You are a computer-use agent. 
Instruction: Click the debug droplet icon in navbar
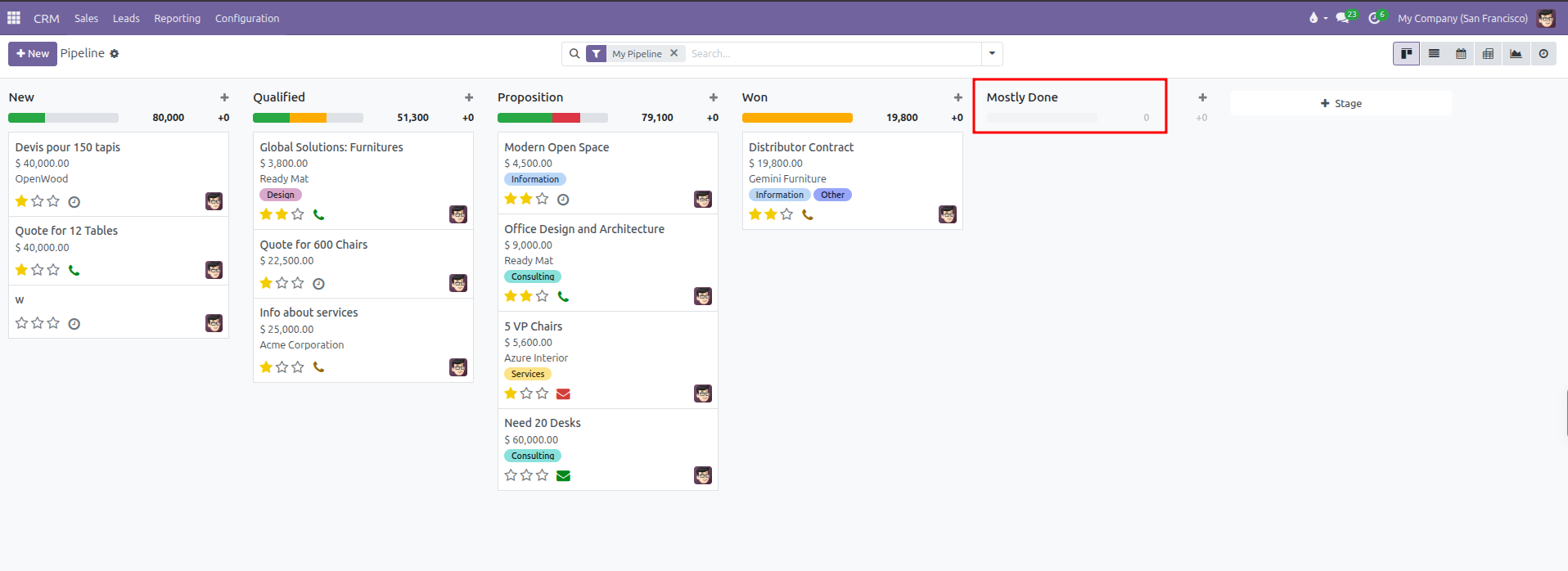pos(1313,17)
